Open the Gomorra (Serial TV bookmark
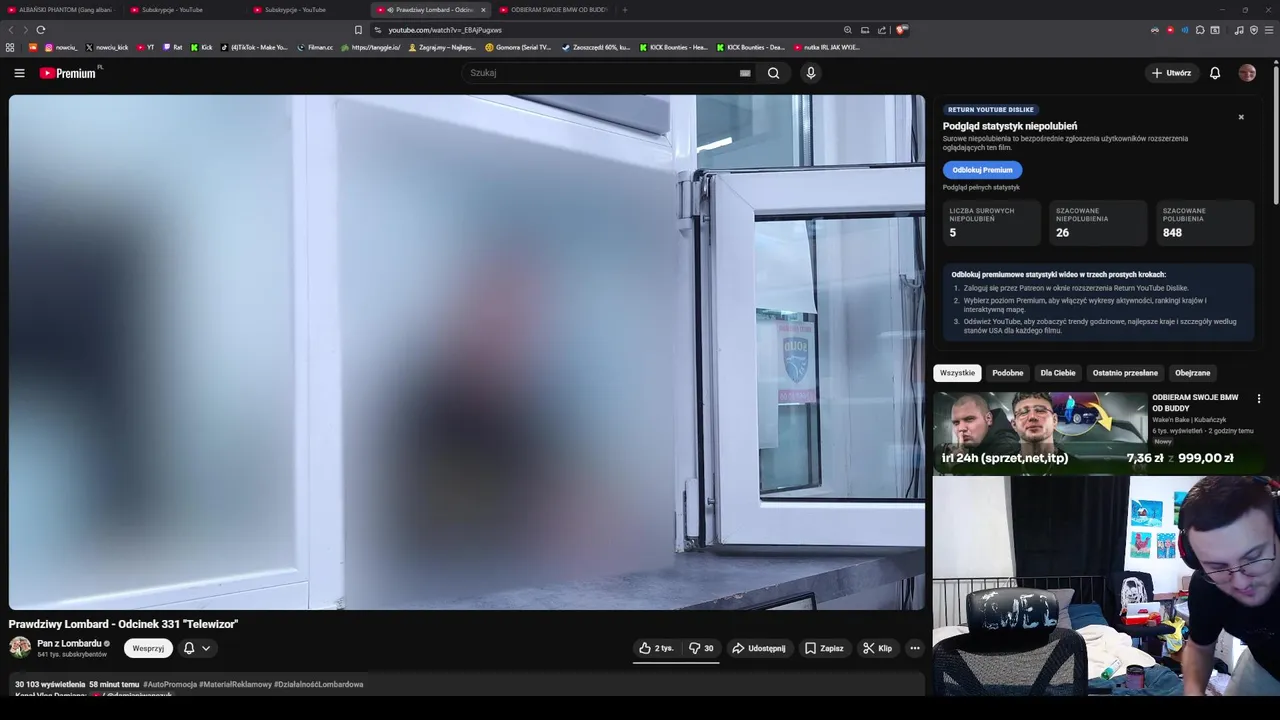The height and width of the screenshot is (720, 1280). (518, 47)
